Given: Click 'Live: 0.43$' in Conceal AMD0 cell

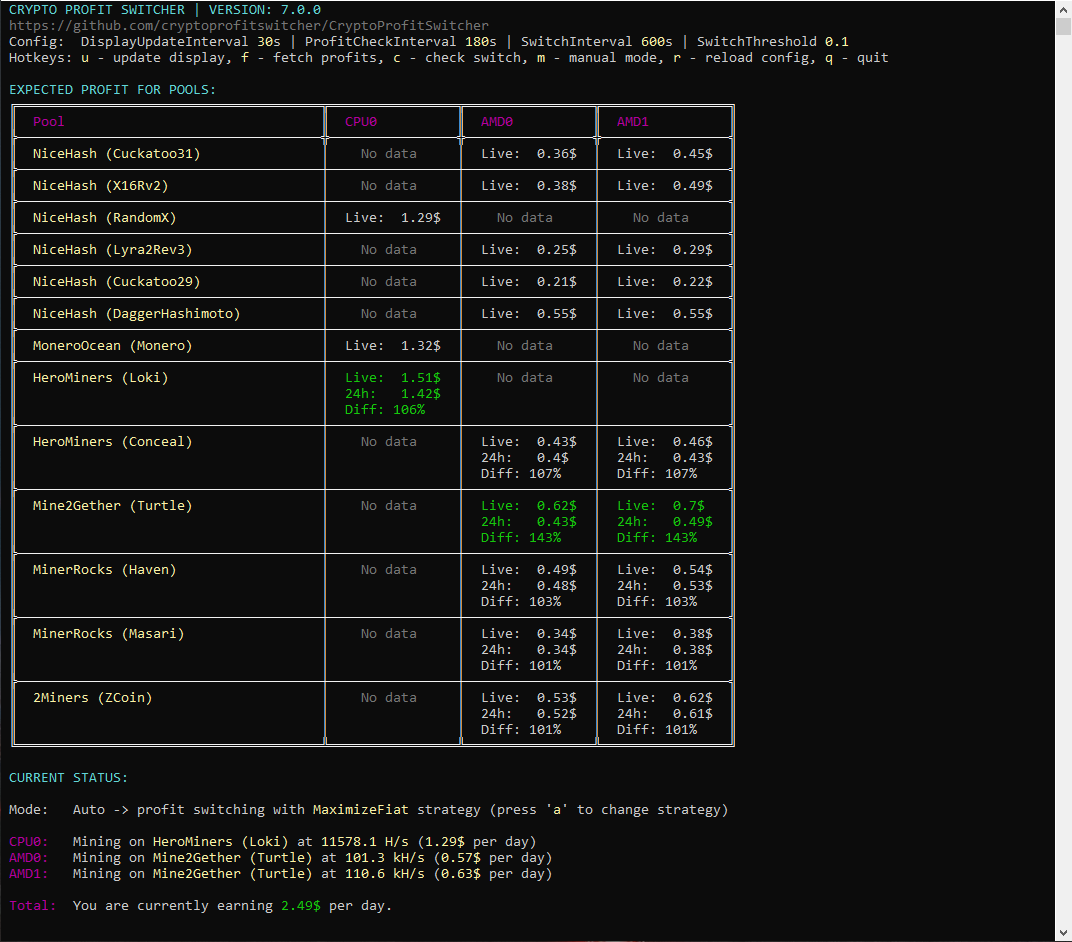Looking at the screenshot, I should click(x=529, y=442).
